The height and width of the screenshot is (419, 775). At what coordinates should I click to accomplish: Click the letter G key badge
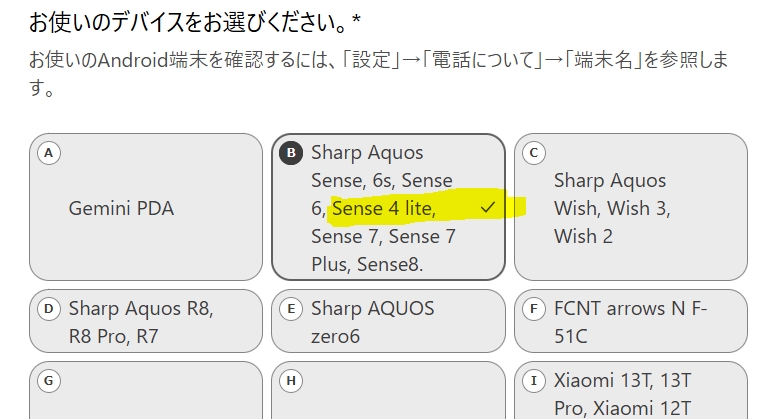coord(47,381)
